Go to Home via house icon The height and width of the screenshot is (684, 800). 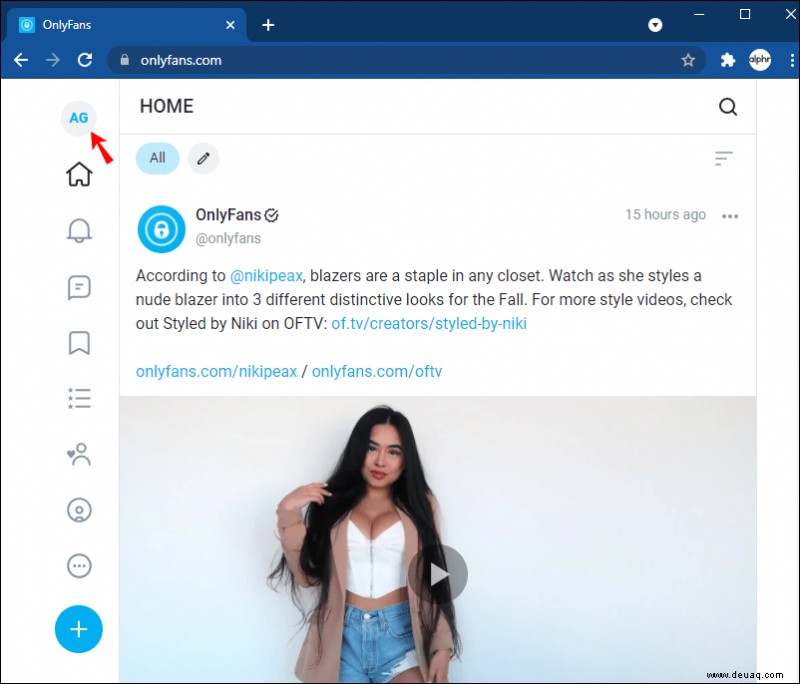(x=79, y=174)
